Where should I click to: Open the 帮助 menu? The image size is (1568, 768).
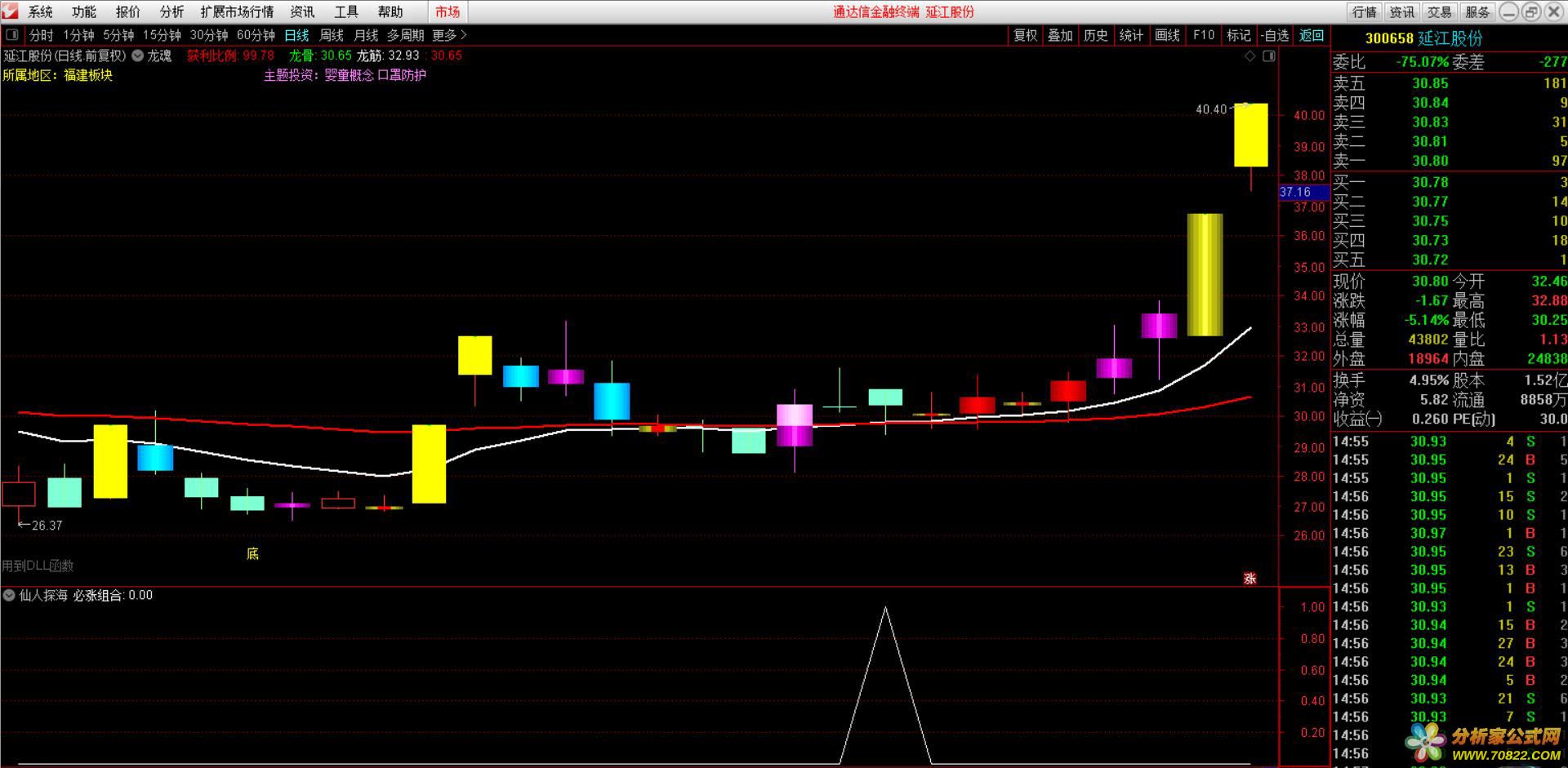coord(390,11)
